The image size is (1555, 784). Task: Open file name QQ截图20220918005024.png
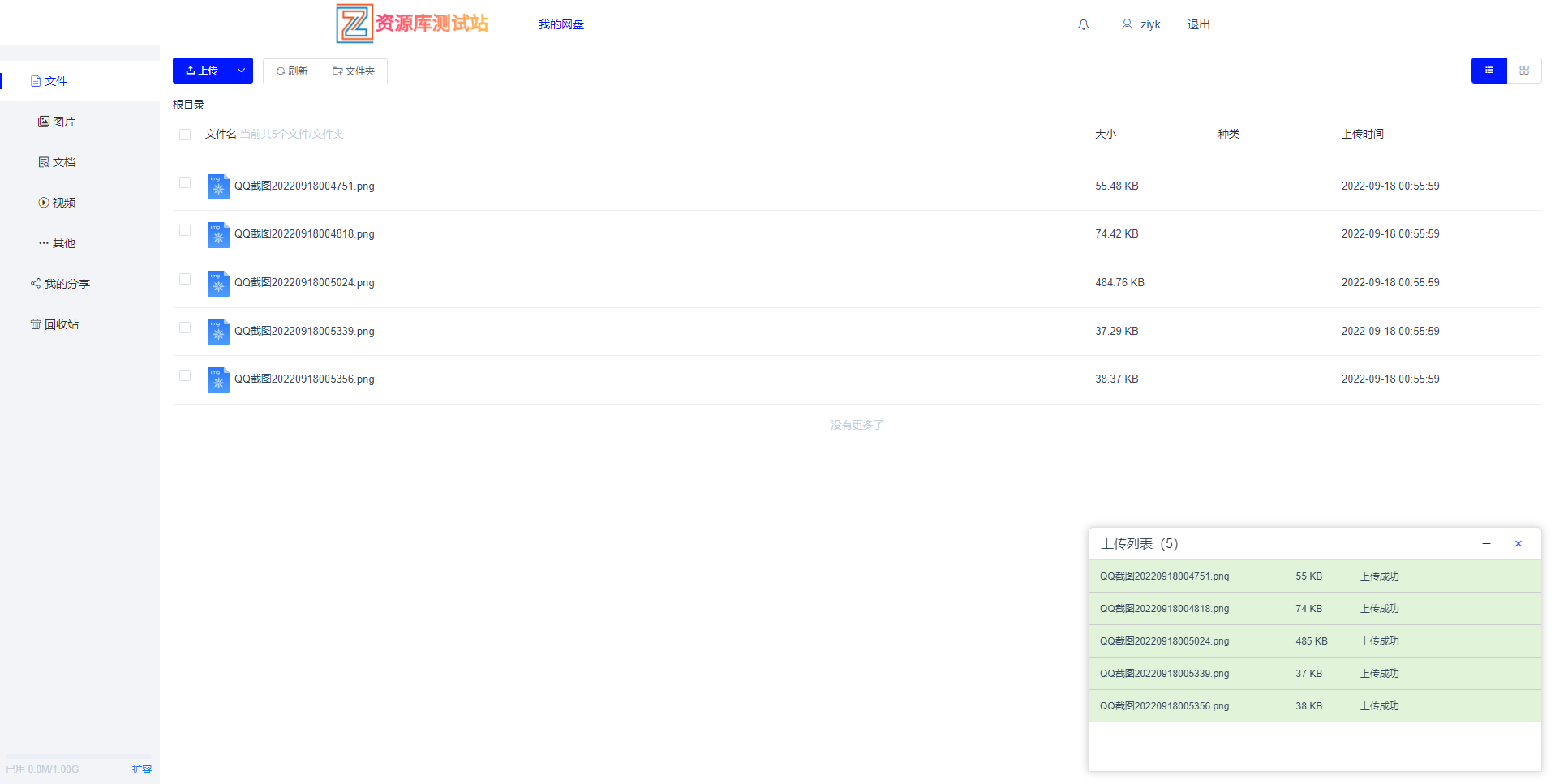point(304,283)
